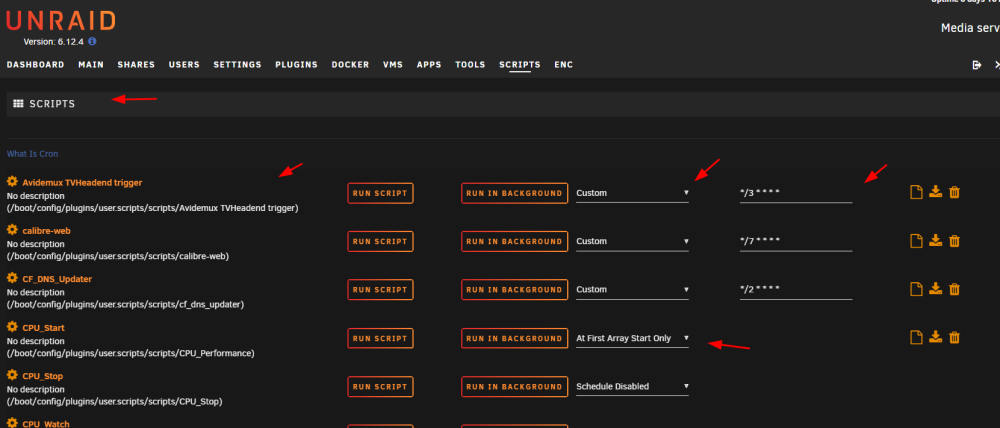Run Script for CPU_Stop
This screenshot has height=428, width=1000.
coord(380,387)
